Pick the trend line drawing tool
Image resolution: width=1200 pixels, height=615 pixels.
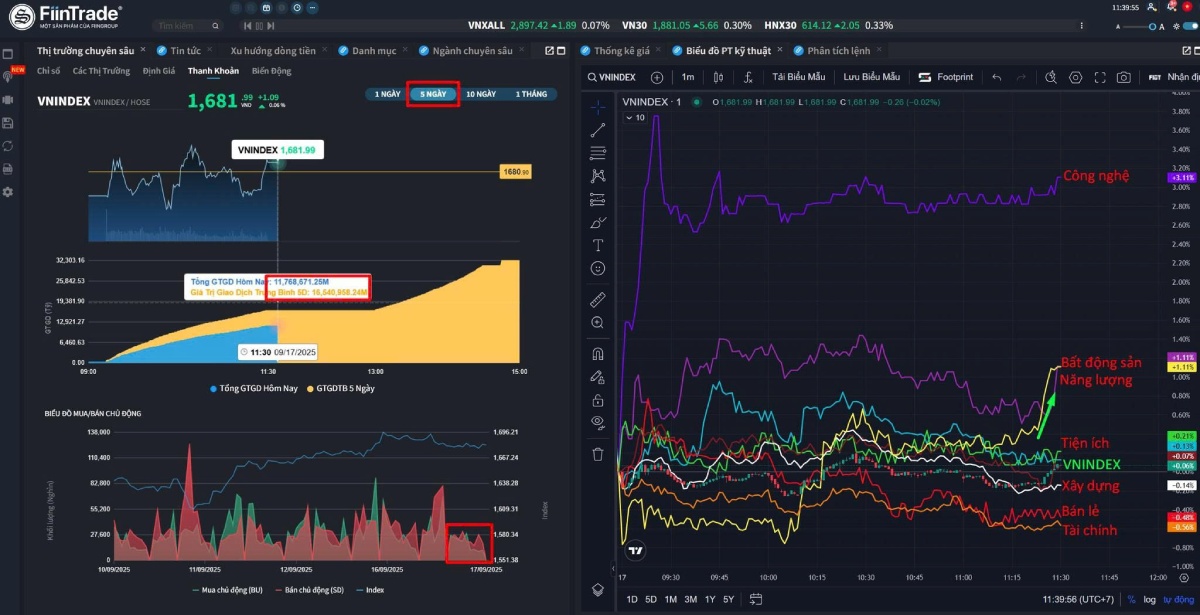(x=597, y=129)
